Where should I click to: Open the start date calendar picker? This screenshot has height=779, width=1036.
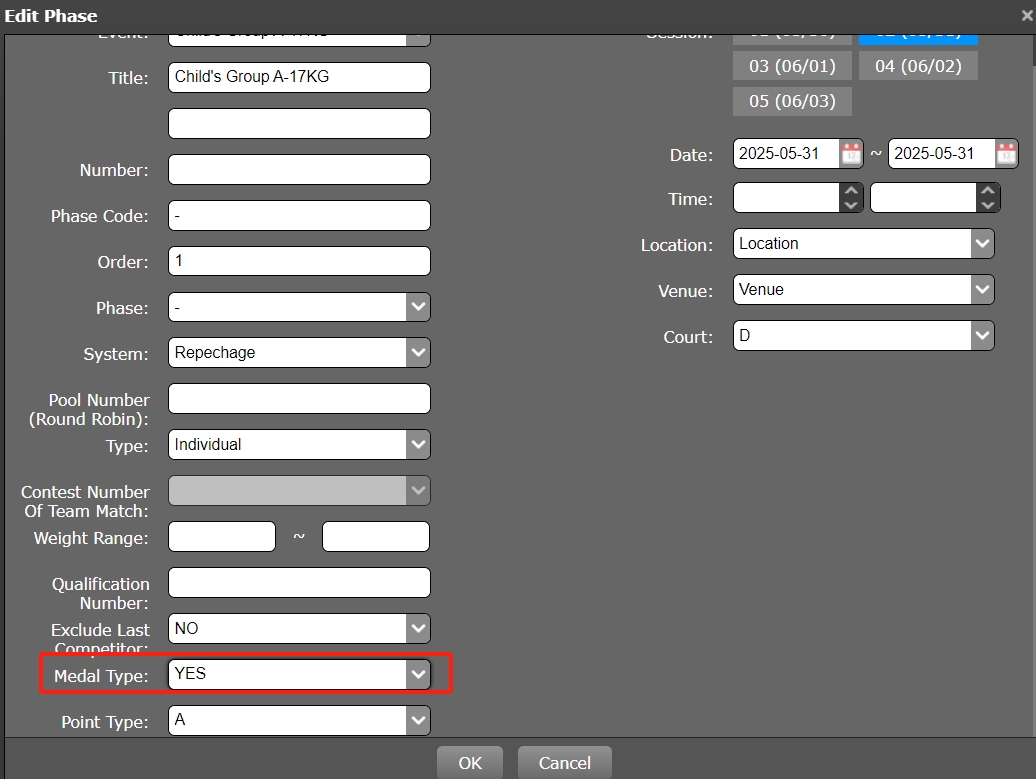pyautogui.click(x=850, y=154)
